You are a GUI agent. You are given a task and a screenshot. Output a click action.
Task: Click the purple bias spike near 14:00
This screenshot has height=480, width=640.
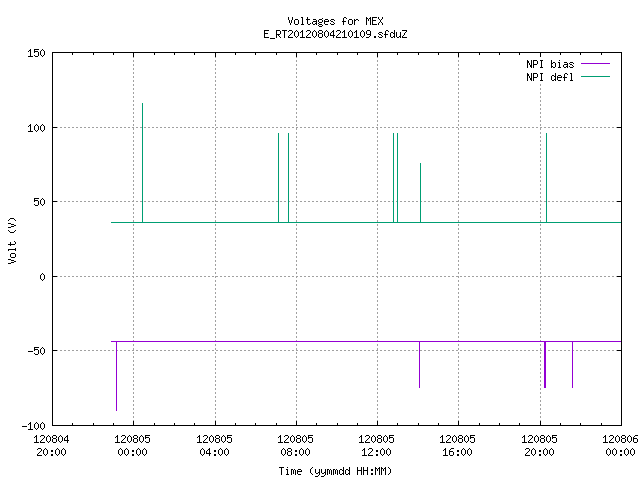pos(419,364)
